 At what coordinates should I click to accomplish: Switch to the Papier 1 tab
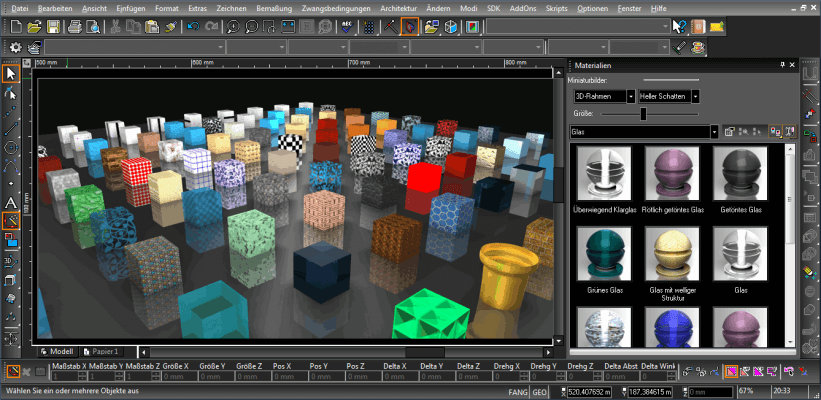[101, 351]
